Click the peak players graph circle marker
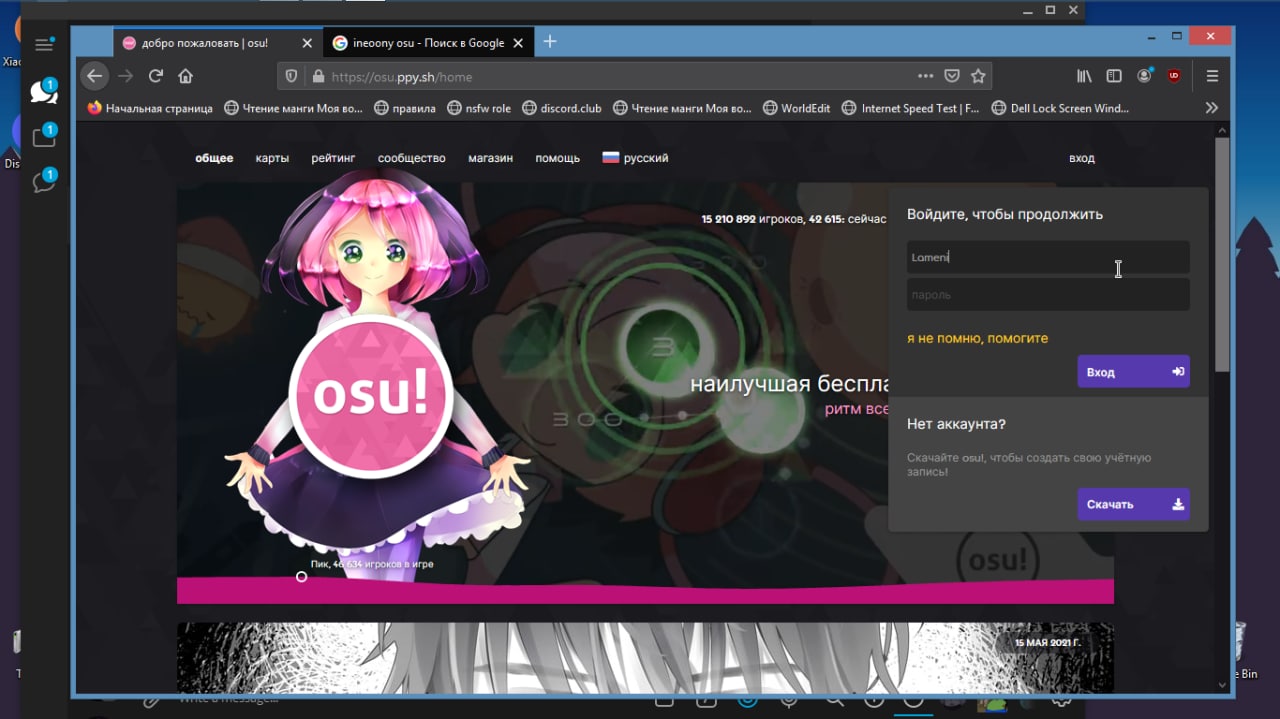The height and width of the screenshot is (719, 1280). coord(302,576)
